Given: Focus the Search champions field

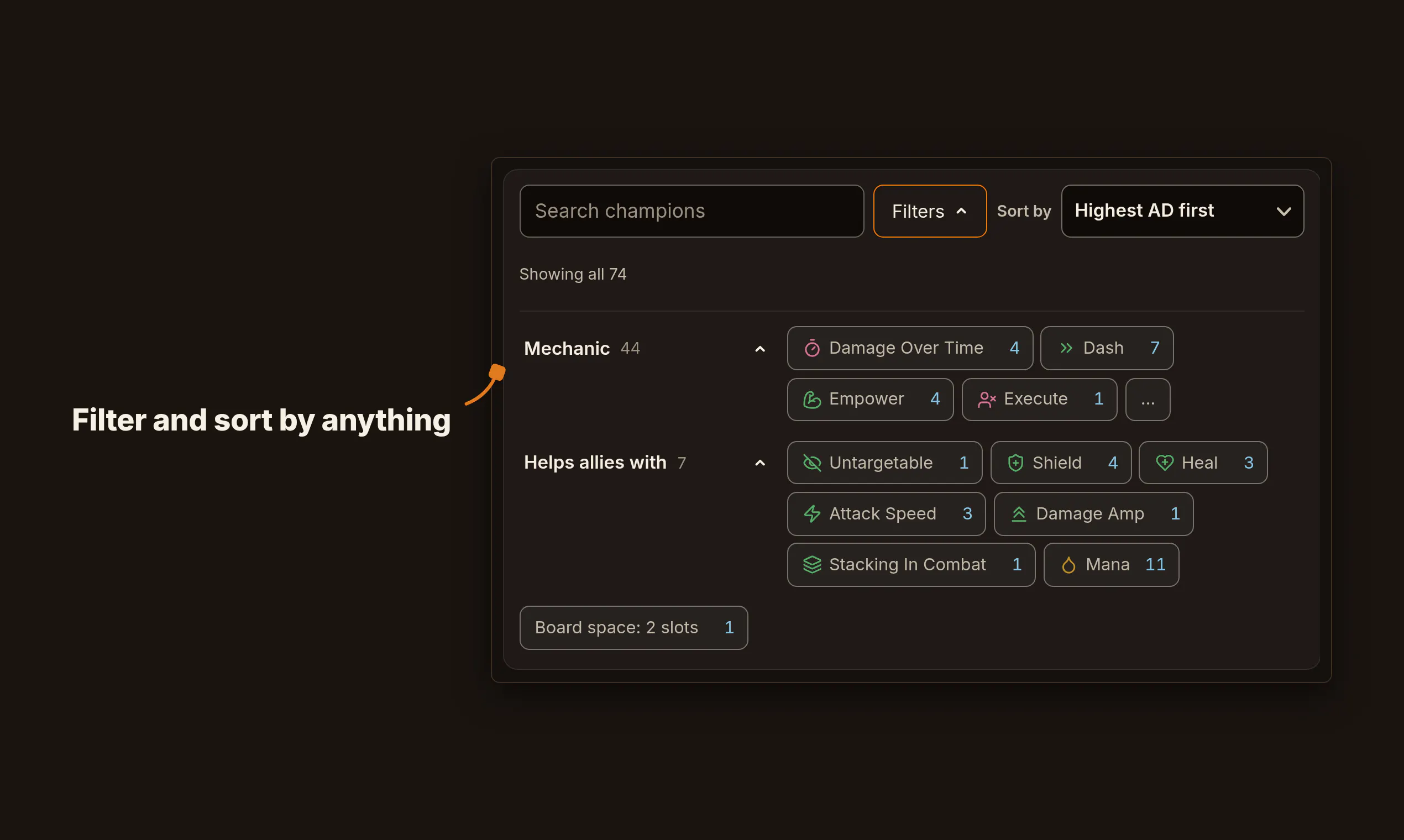Looking at the screenshot, I should [691, 211].
